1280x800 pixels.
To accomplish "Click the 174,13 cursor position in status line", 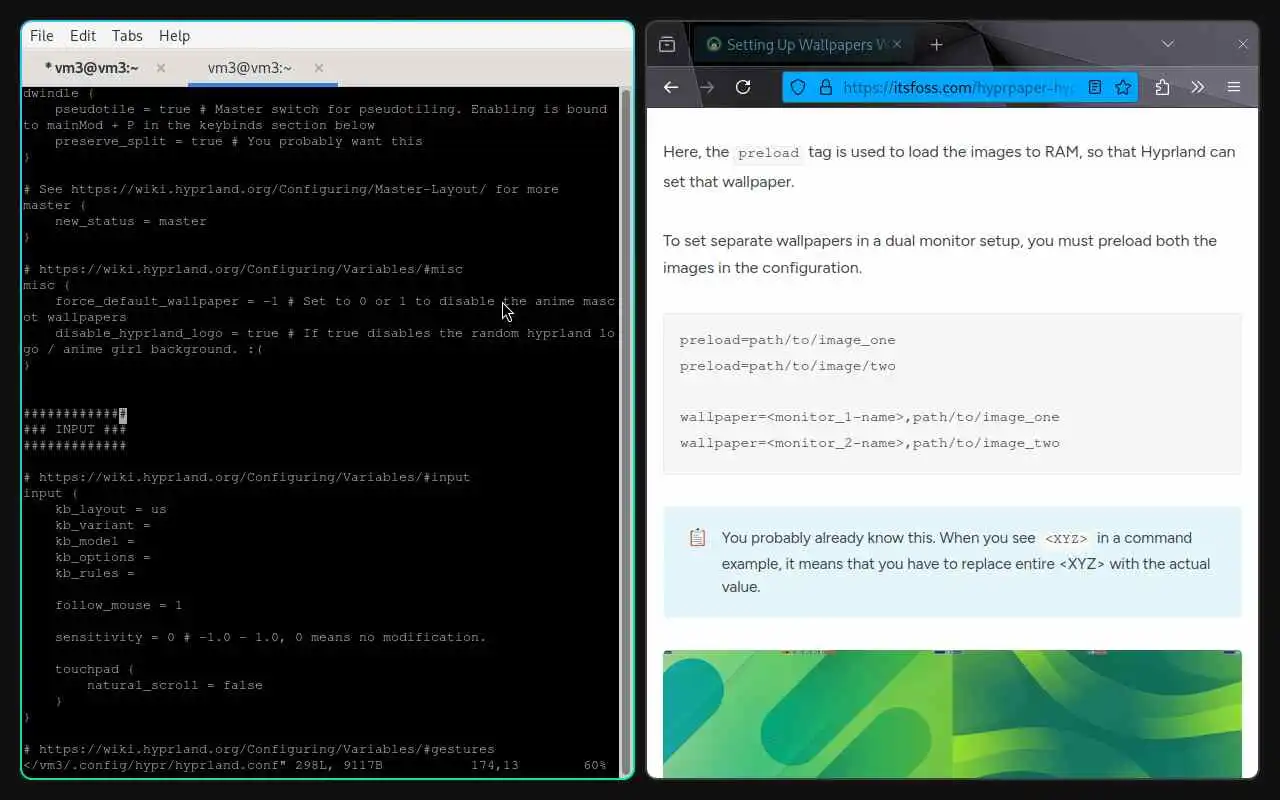I will (494, 765).
